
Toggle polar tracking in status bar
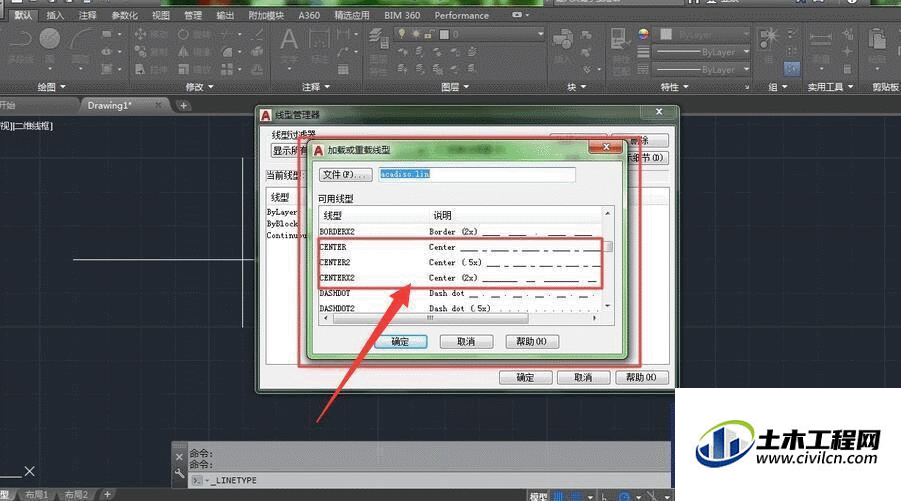pyautogui.click(x=624, y=496)
